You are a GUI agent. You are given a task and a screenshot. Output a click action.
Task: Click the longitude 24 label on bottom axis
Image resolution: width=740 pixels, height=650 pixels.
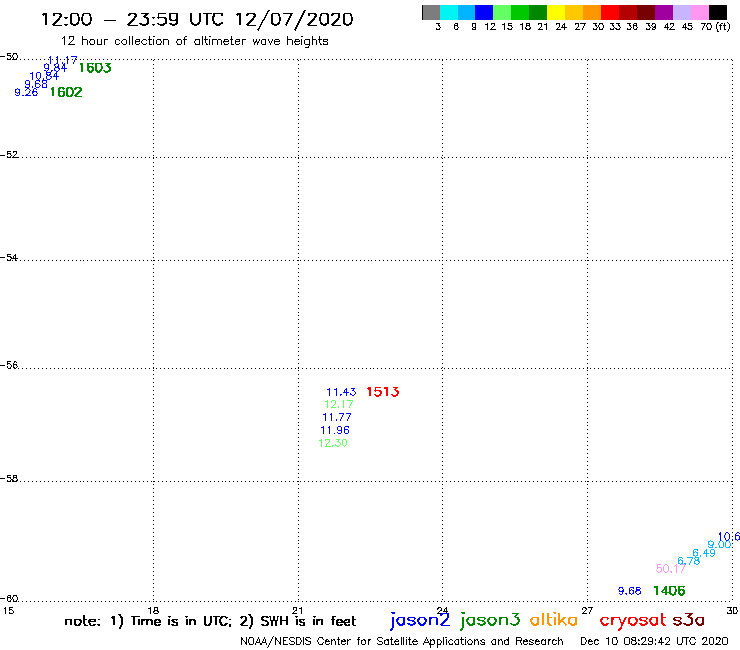click(442, 611)
